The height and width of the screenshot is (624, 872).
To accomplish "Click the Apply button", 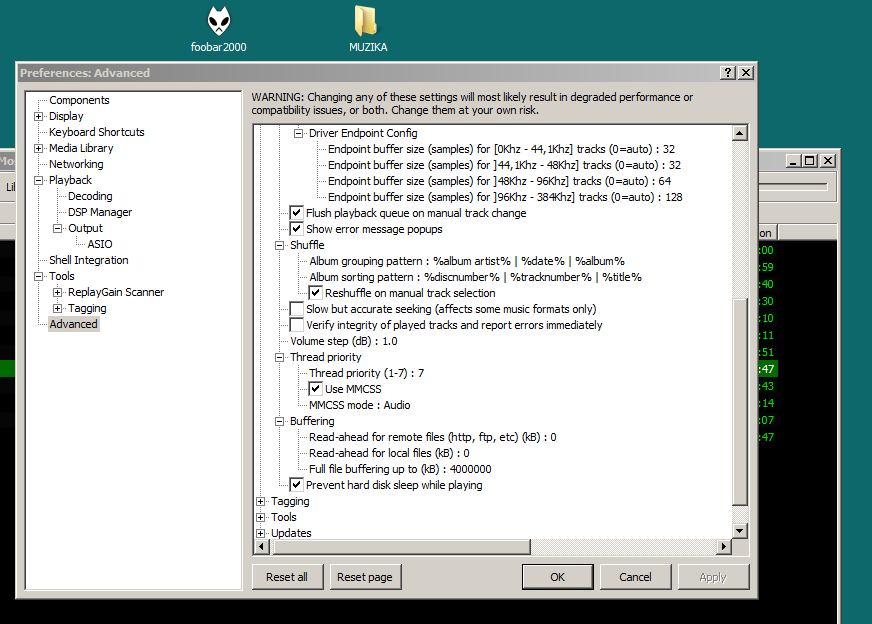I will coord(713,577).
